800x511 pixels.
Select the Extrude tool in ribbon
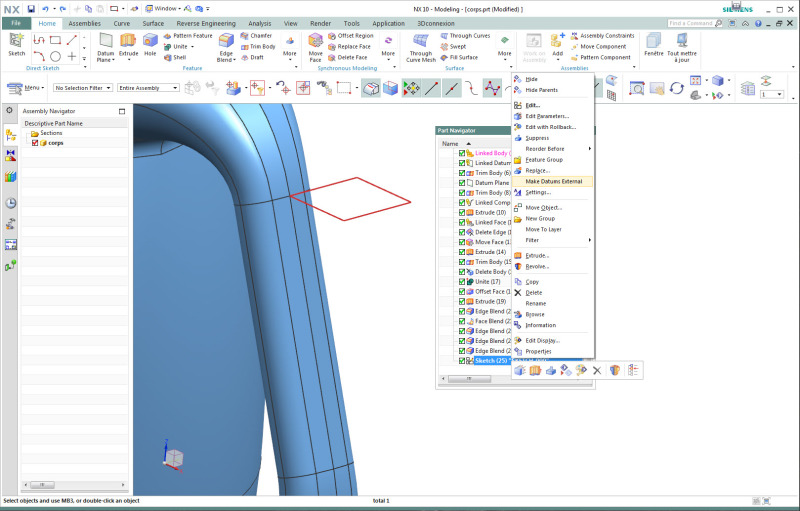pos(128,46)
